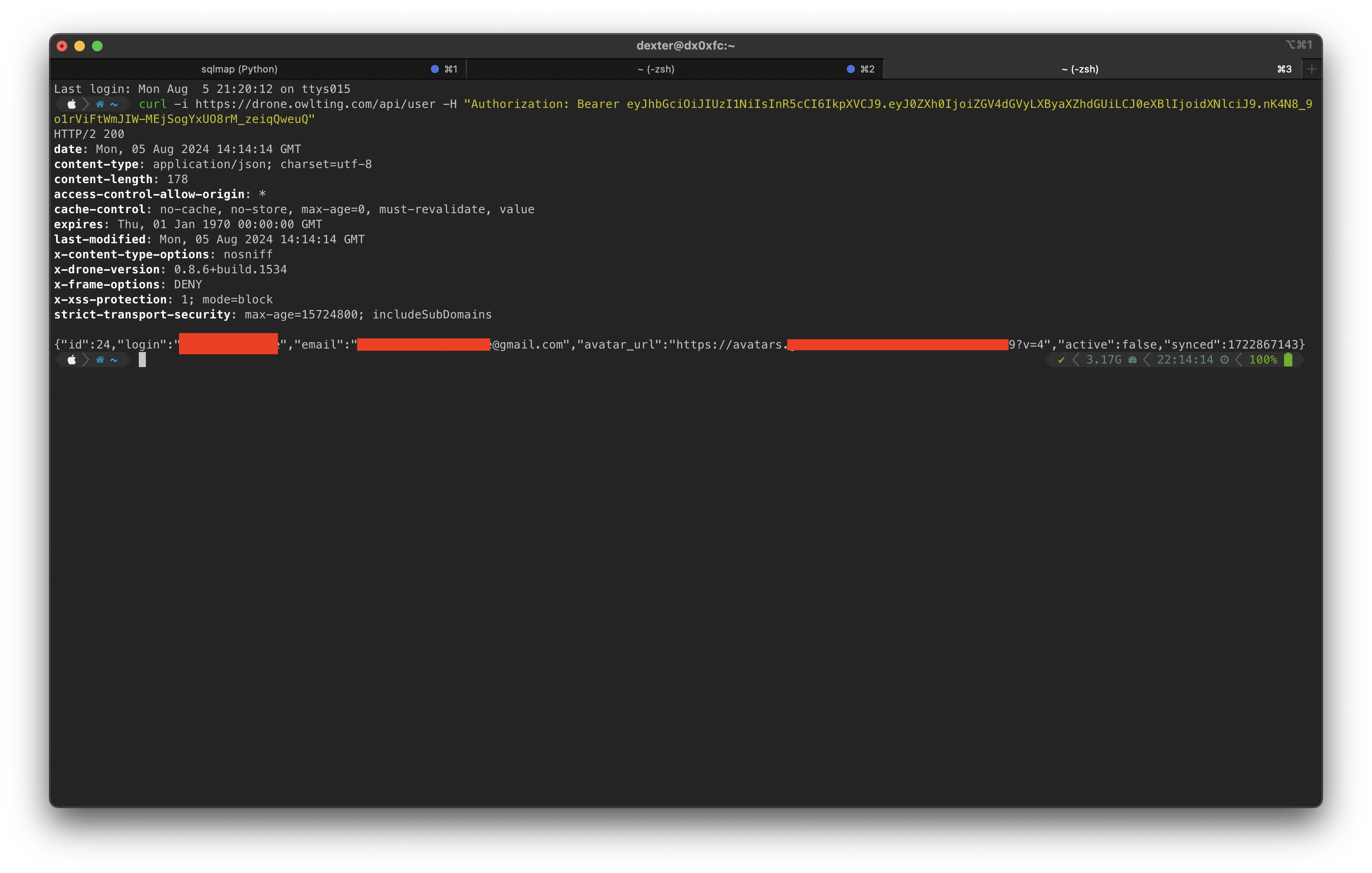Image resolution: width=1372 pixels, height=873 pixels.
Task: Click x-content-type-options: nosniff line
Action: pos(164,254)
